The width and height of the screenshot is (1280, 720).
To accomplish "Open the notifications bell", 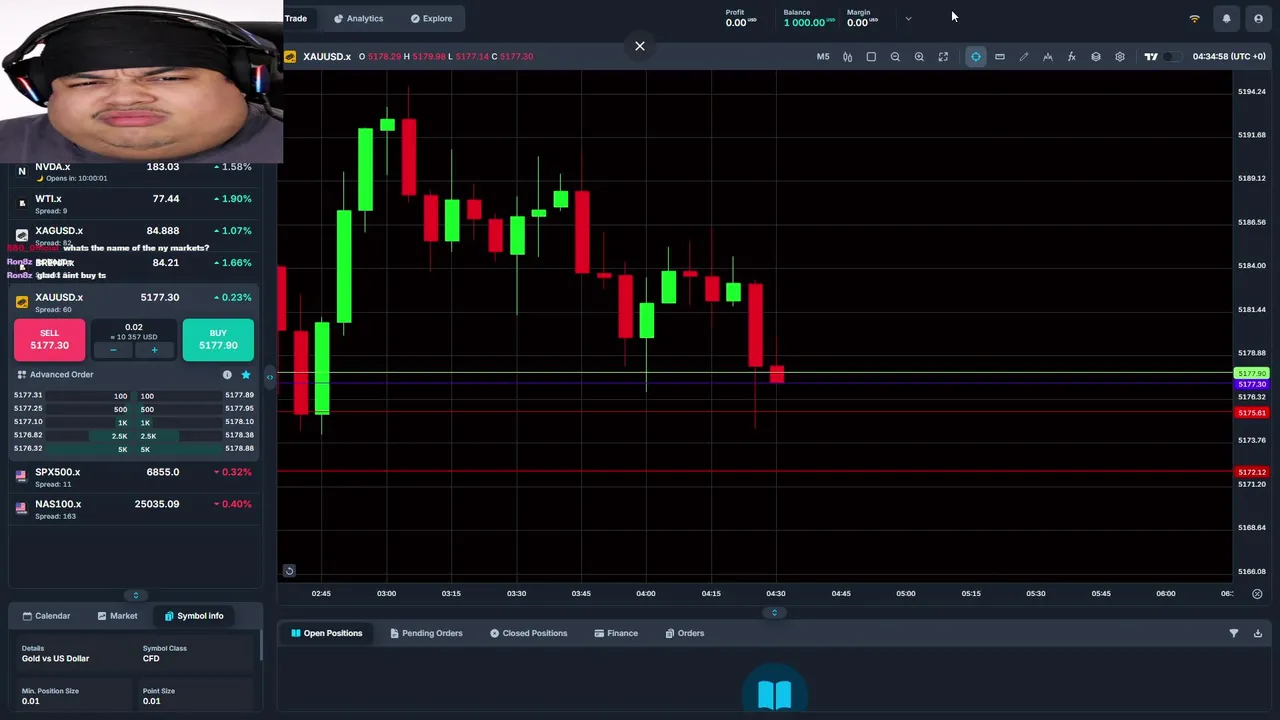I will (x=1226, y=19).
